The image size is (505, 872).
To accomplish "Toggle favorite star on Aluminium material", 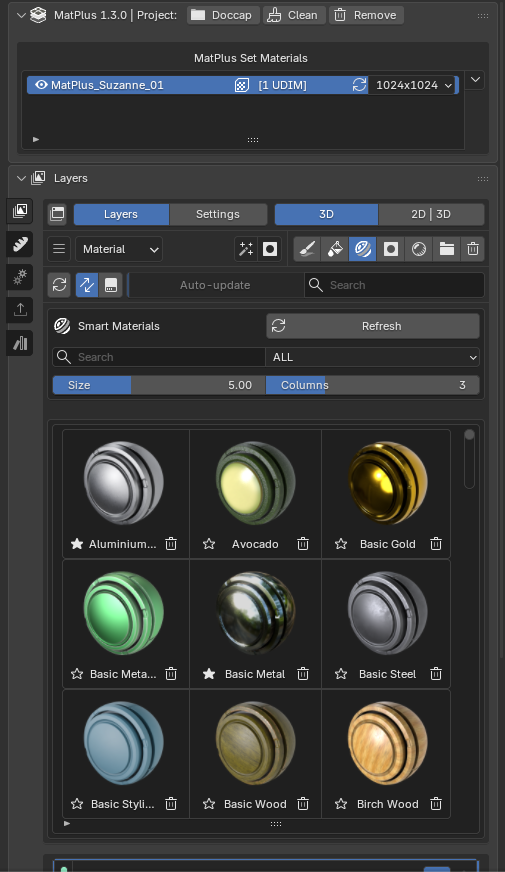I will pyautogui.click(x=77, y=544).
